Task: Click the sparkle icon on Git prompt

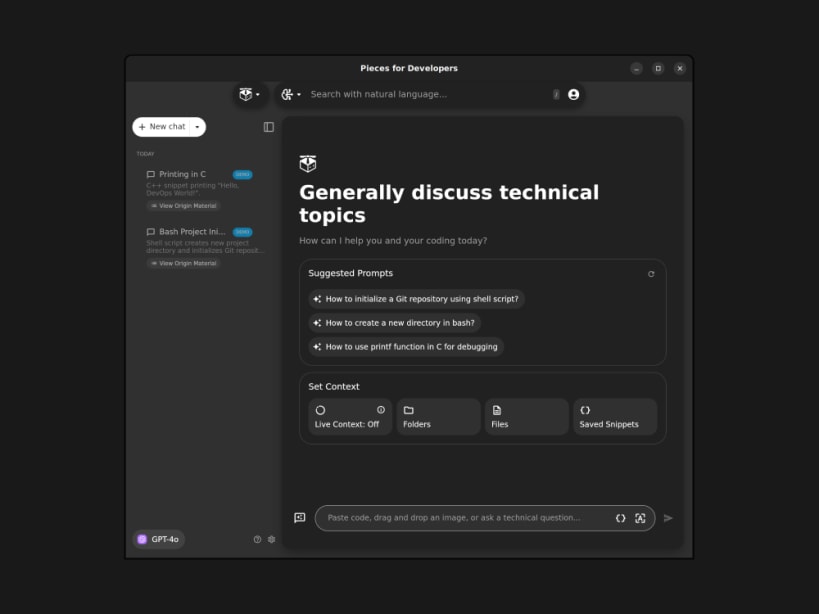Action: [317, 299]
